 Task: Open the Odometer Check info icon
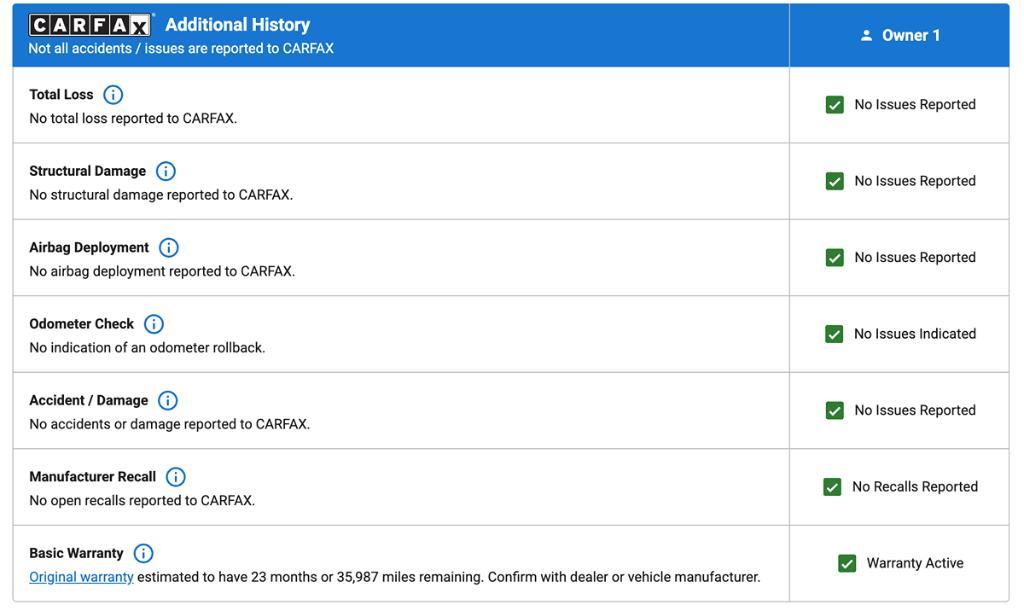153,324
